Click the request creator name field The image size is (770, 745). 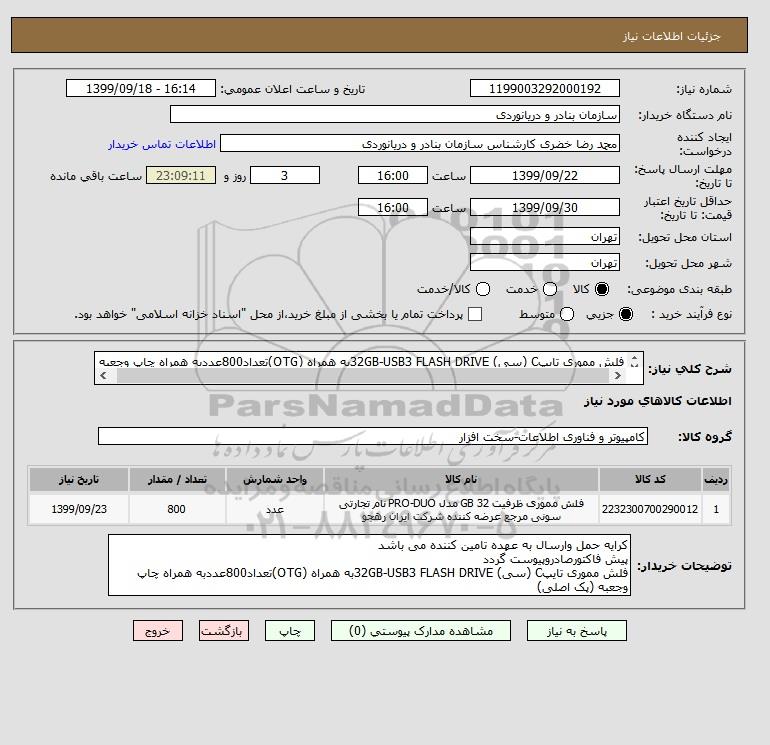point(420,143)
